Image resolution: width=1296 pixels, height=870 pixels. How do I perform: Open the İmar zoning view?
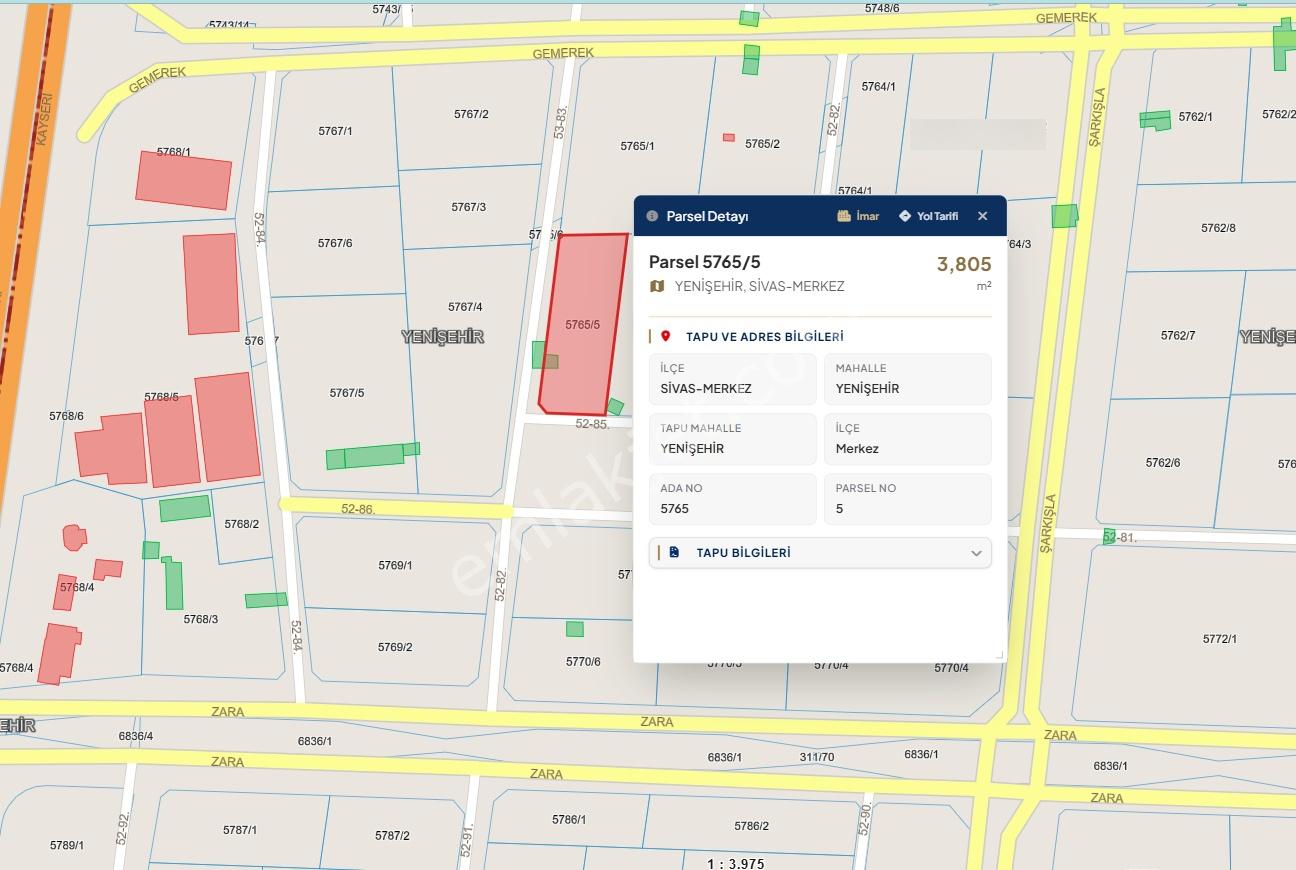(x=858, y=216)
